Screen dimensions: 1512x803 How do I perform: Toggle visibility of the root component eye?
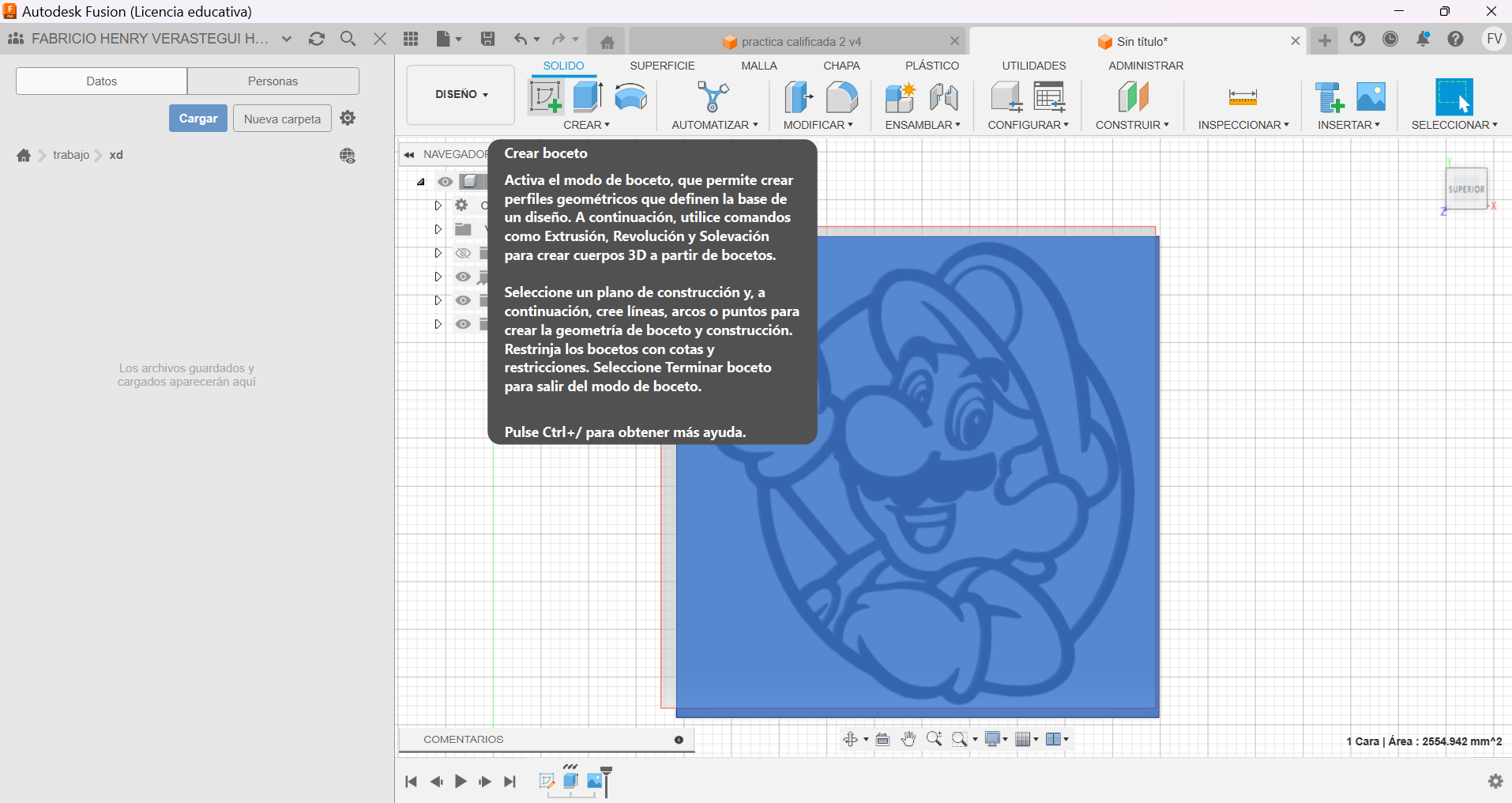[446, 182]
